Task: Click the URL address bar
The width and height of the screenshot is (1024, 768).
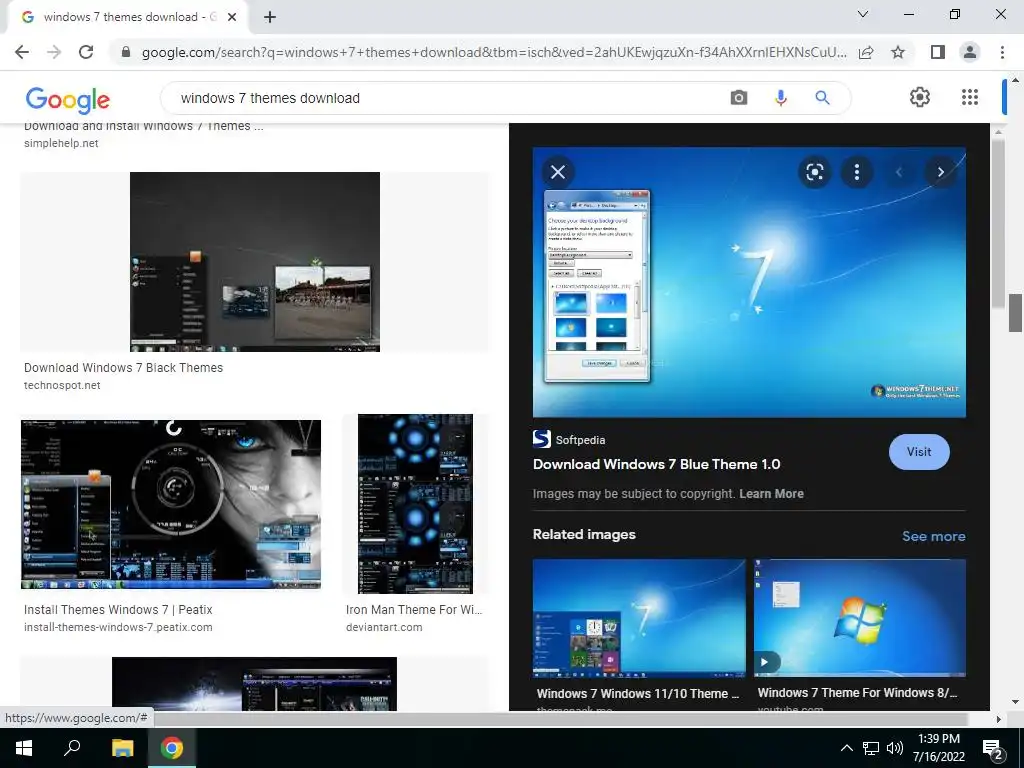Action: point(493,52)
